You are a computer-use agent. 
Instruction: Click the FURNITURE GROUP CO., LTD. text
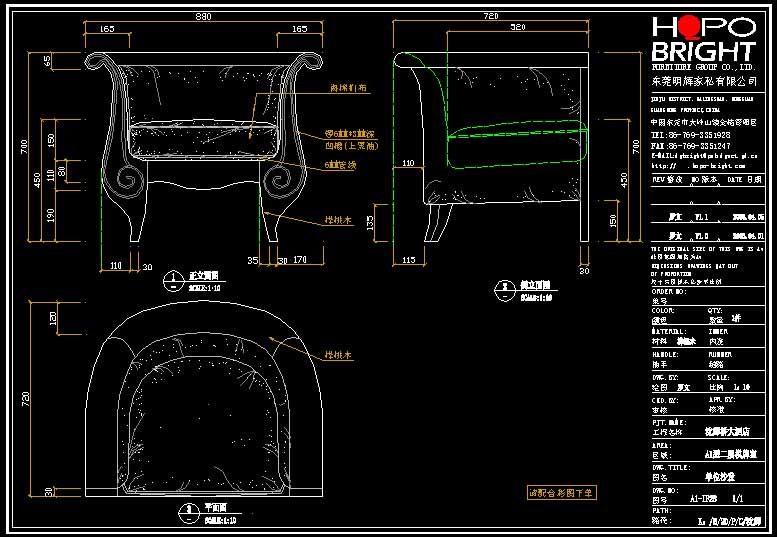704,67
